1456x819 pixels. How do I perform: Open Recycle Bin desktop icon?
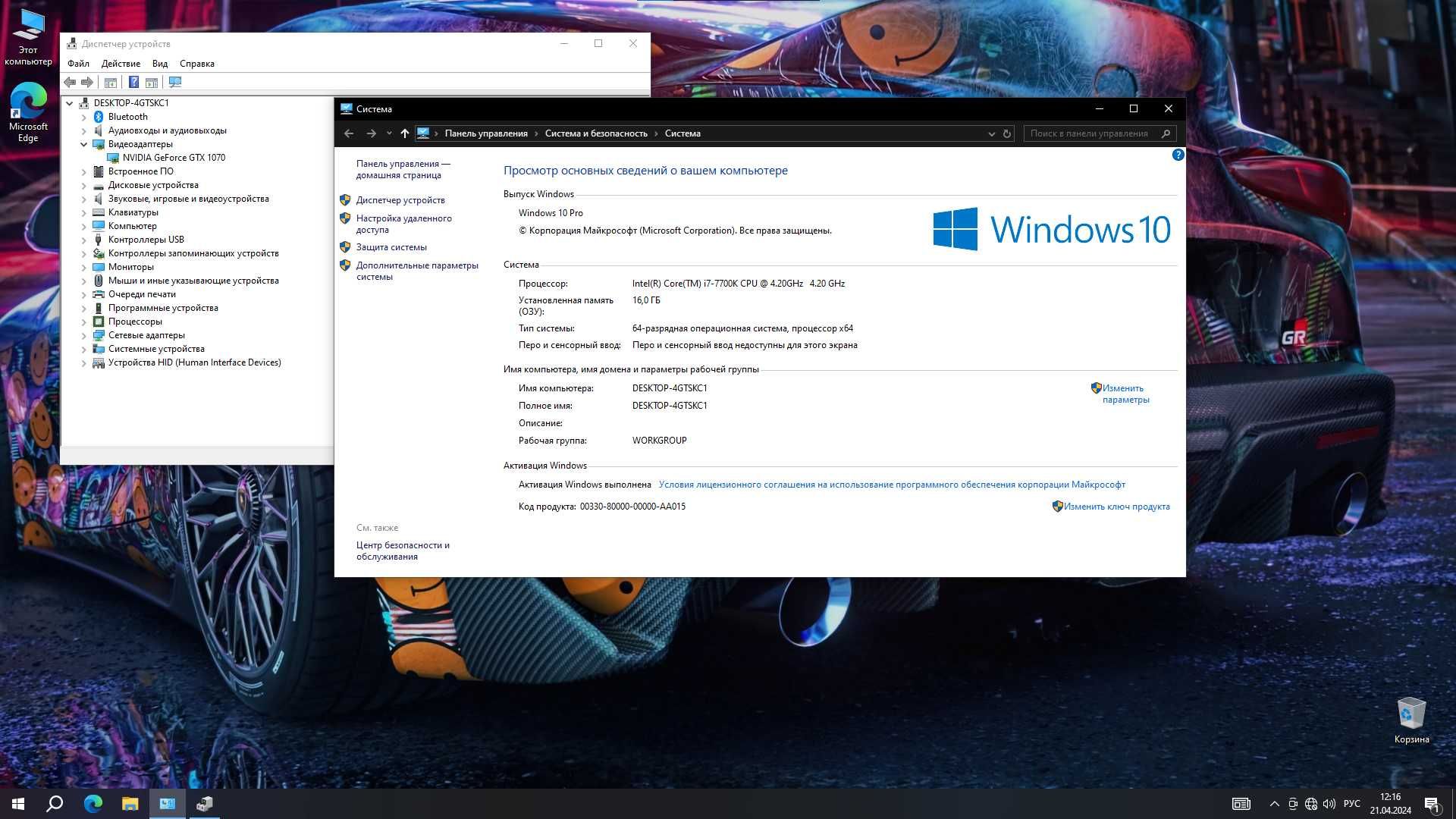coord(1411,720)
